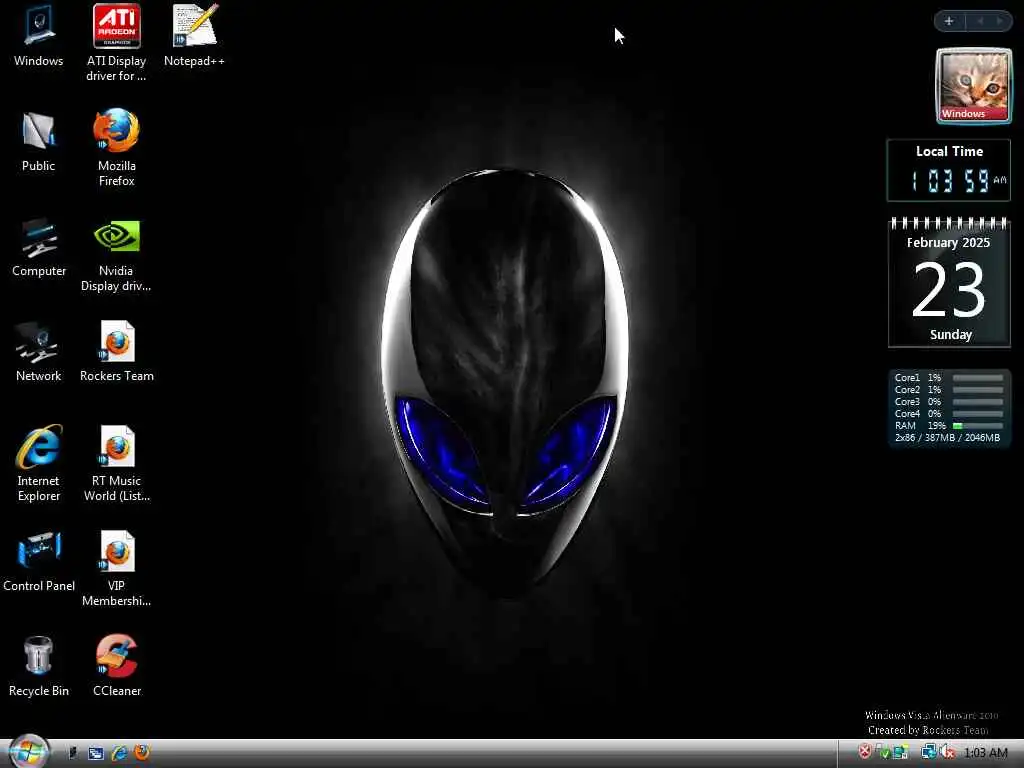Viewport: 1024px width, 768px height.
Task: Launch Firefox from Quick Launch bar
Action: 142,752
